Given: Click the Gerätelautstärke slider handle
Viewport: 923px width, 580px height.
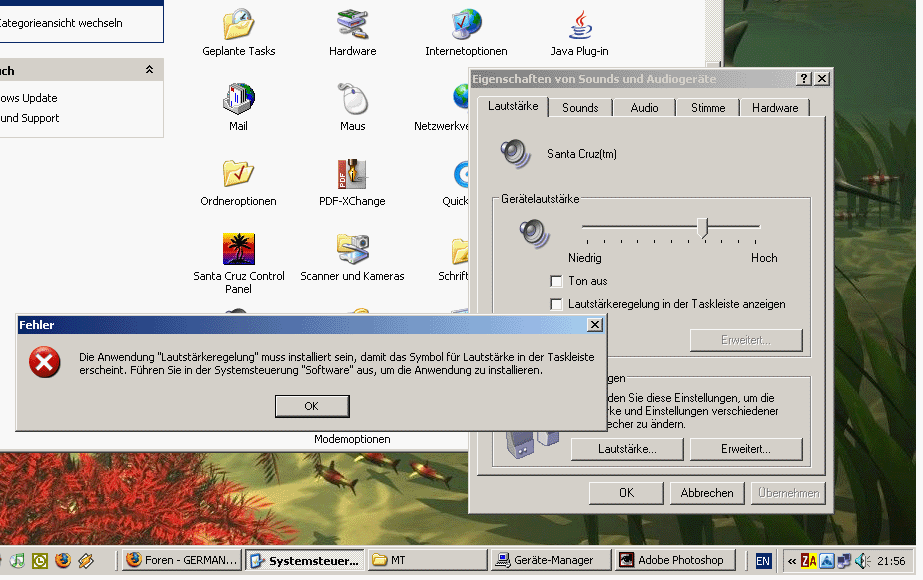Looking at the screenshot, I should click(x=703, y=229).
